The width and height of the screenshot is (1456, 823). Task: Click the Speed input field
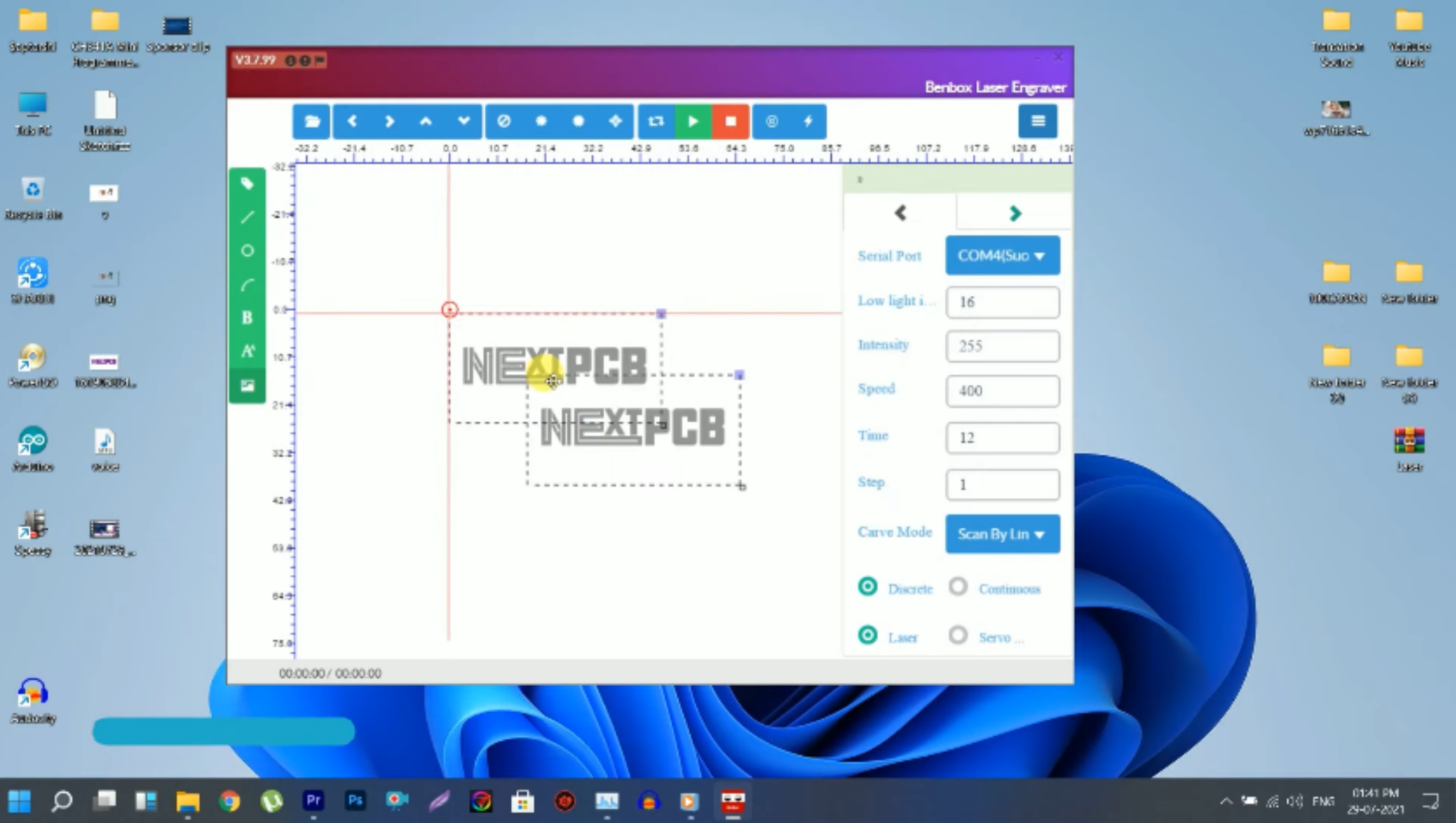coord(1002,391)
